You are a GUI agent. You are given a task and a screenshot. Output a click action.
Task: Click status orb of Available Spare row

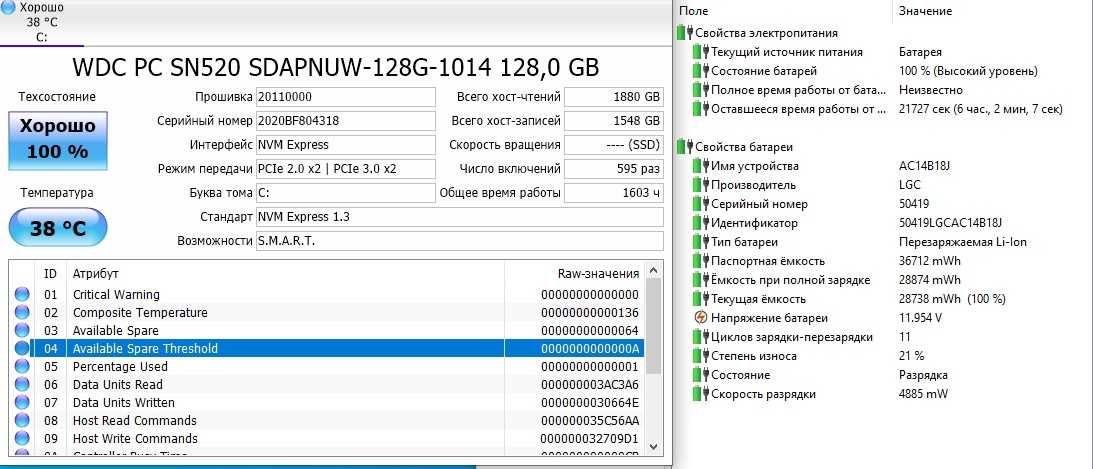click(x=22, y=331)
